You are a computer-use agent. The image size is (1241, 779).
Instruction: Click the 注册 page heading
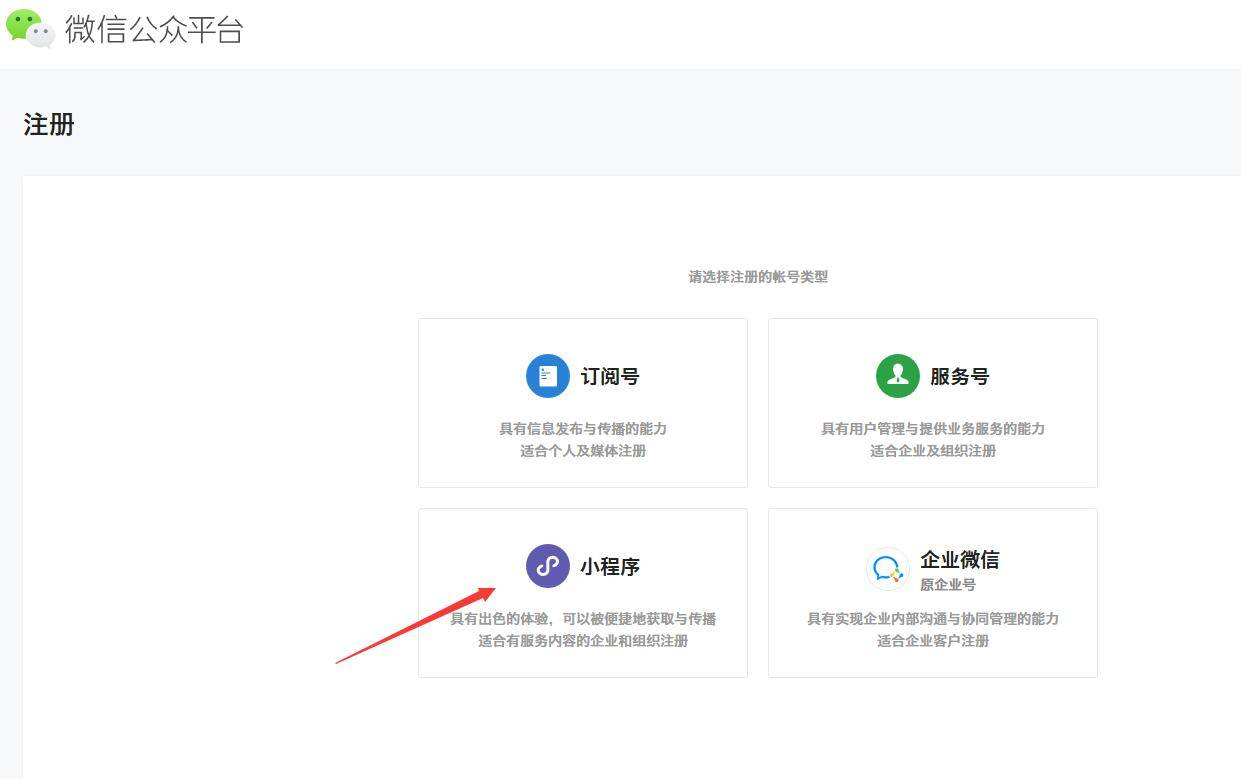[x=49, y=125]
